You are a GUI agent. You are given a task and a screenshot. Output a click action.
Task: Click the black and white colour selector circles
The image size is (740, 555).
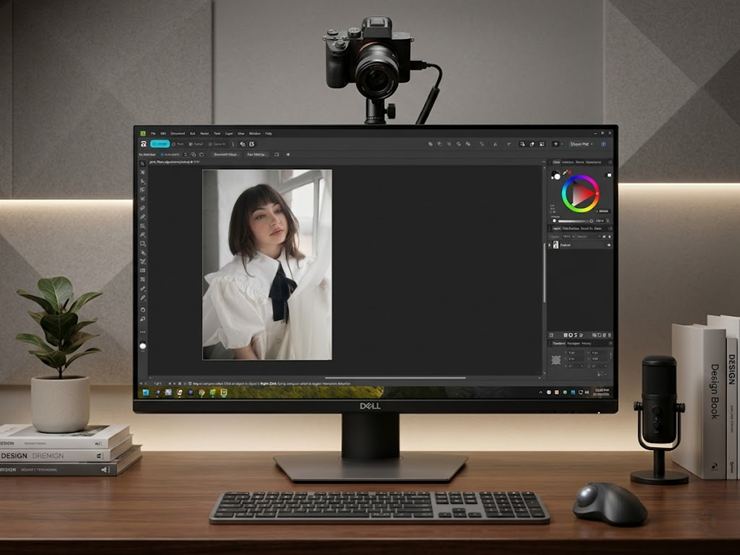coord(556,176)
